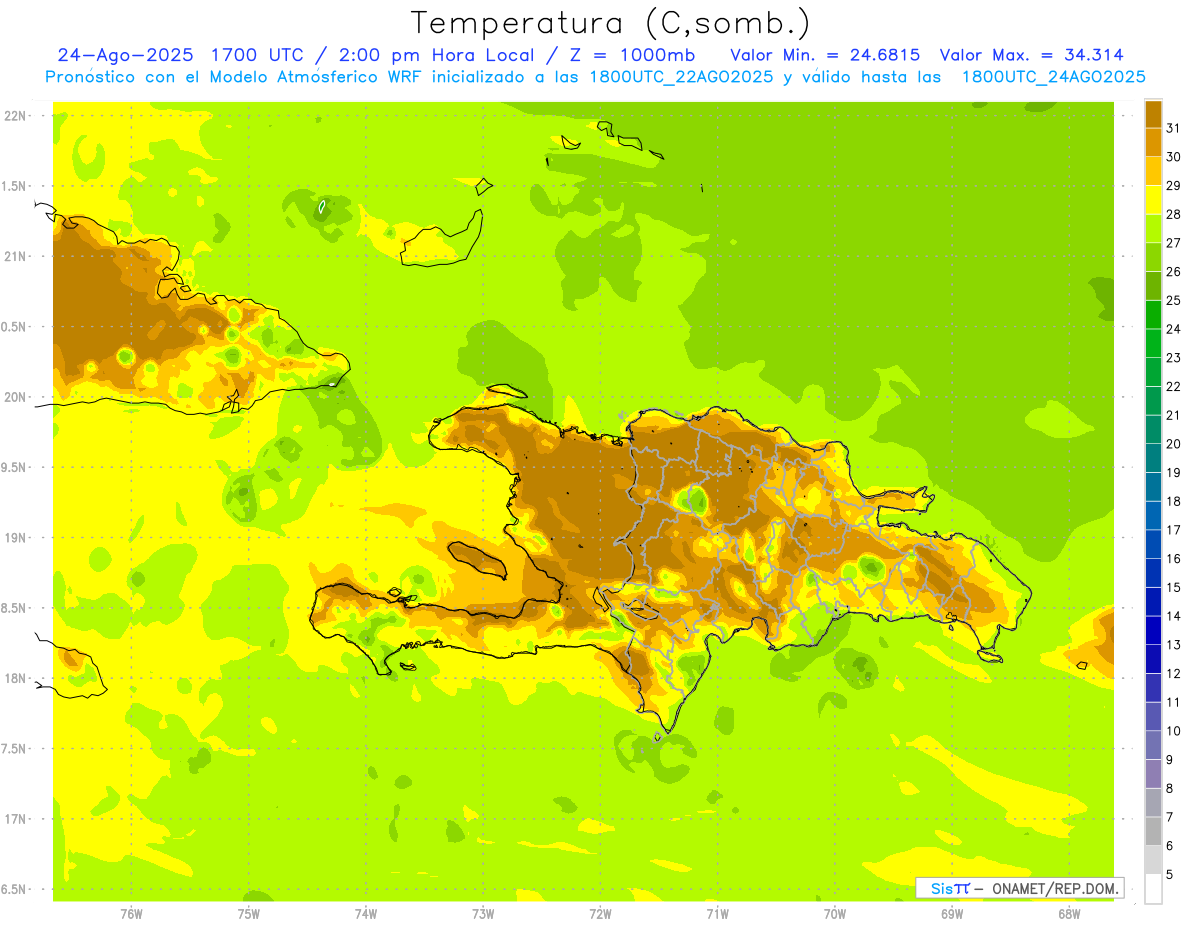Click the '73W' longitude axis label

[x=483, y=915]
